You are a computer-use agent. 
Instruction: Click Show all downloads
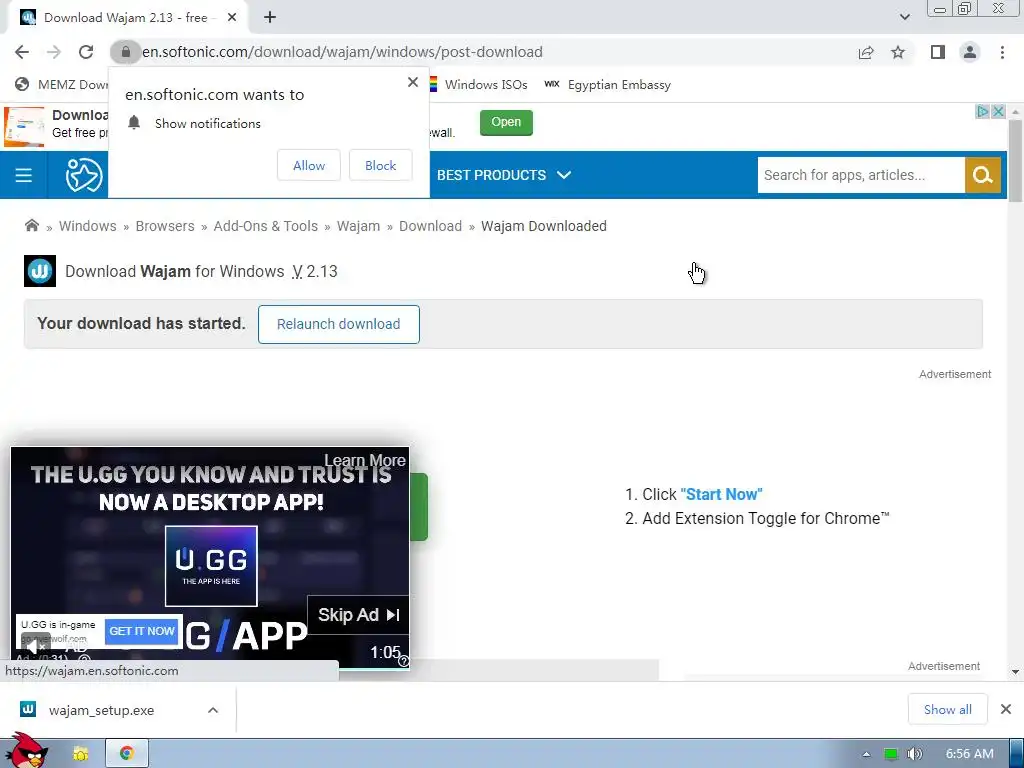click(x=948, y=710)
